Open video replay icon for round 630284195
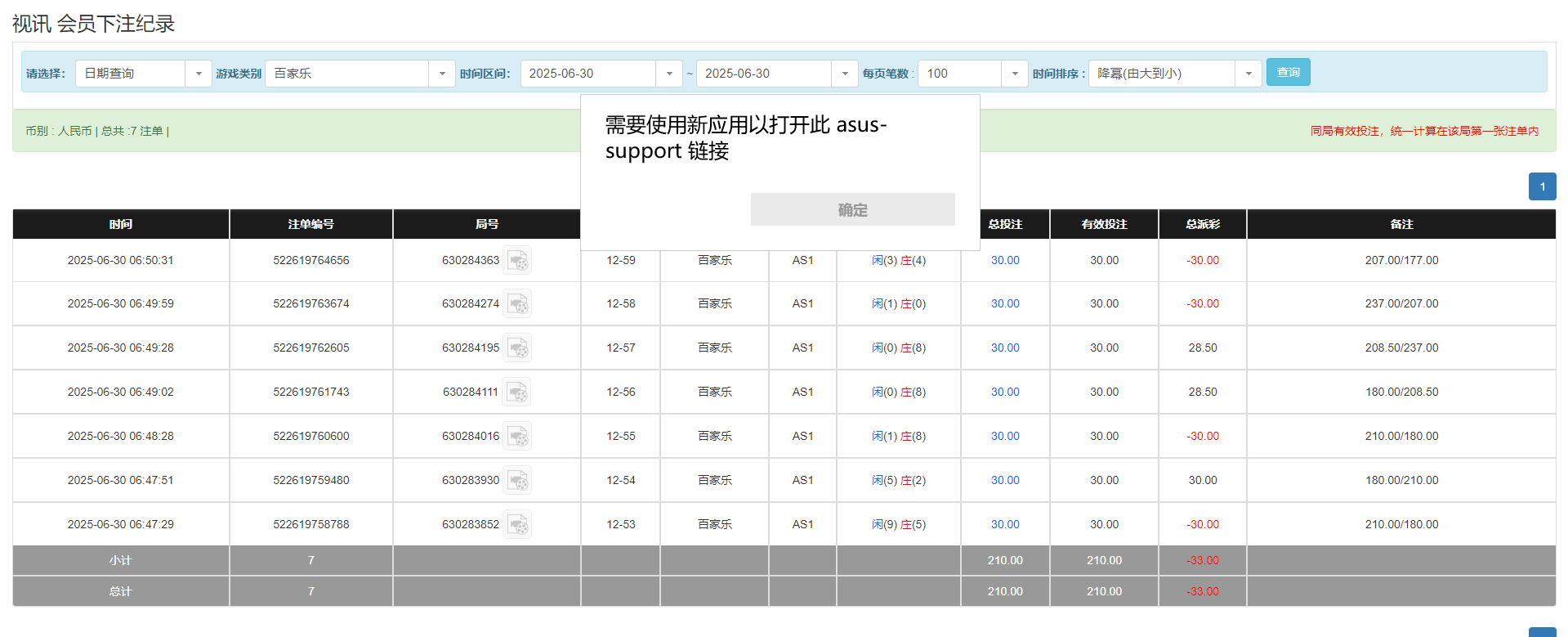Image resolution: width=1568 pixels, height=637 pixels. click(x=517, y=348)
